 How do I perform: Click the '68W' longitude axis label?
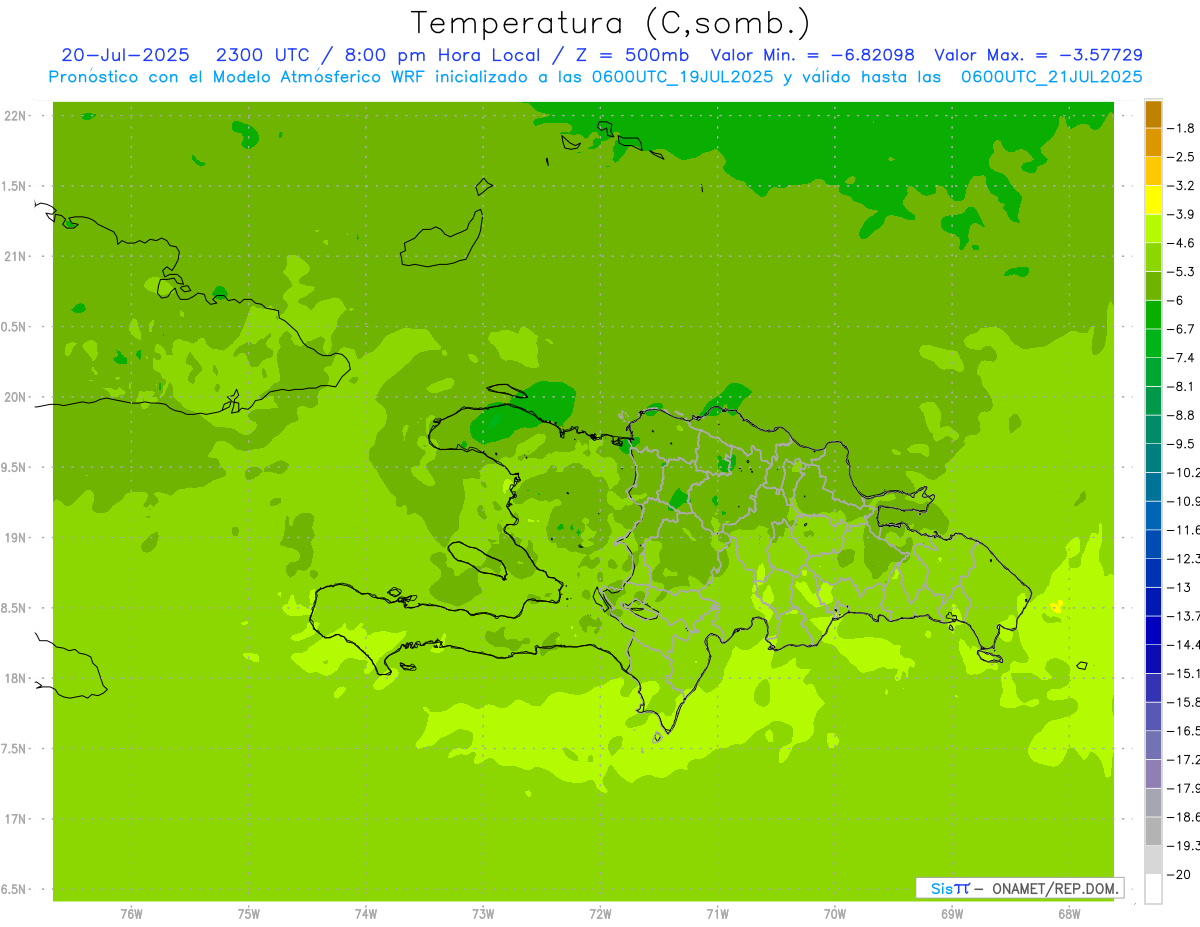[1069, 914]
